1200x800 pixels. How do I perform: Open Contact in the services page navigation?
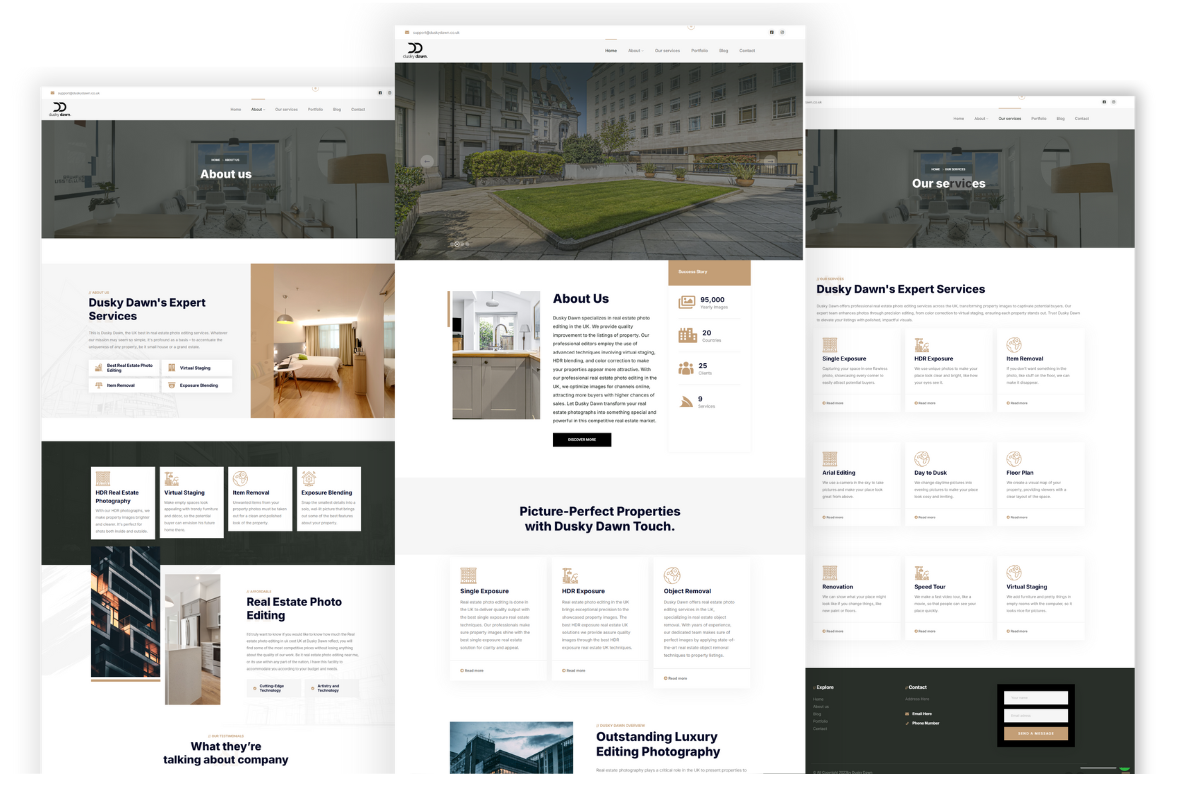coord(1081,118)
